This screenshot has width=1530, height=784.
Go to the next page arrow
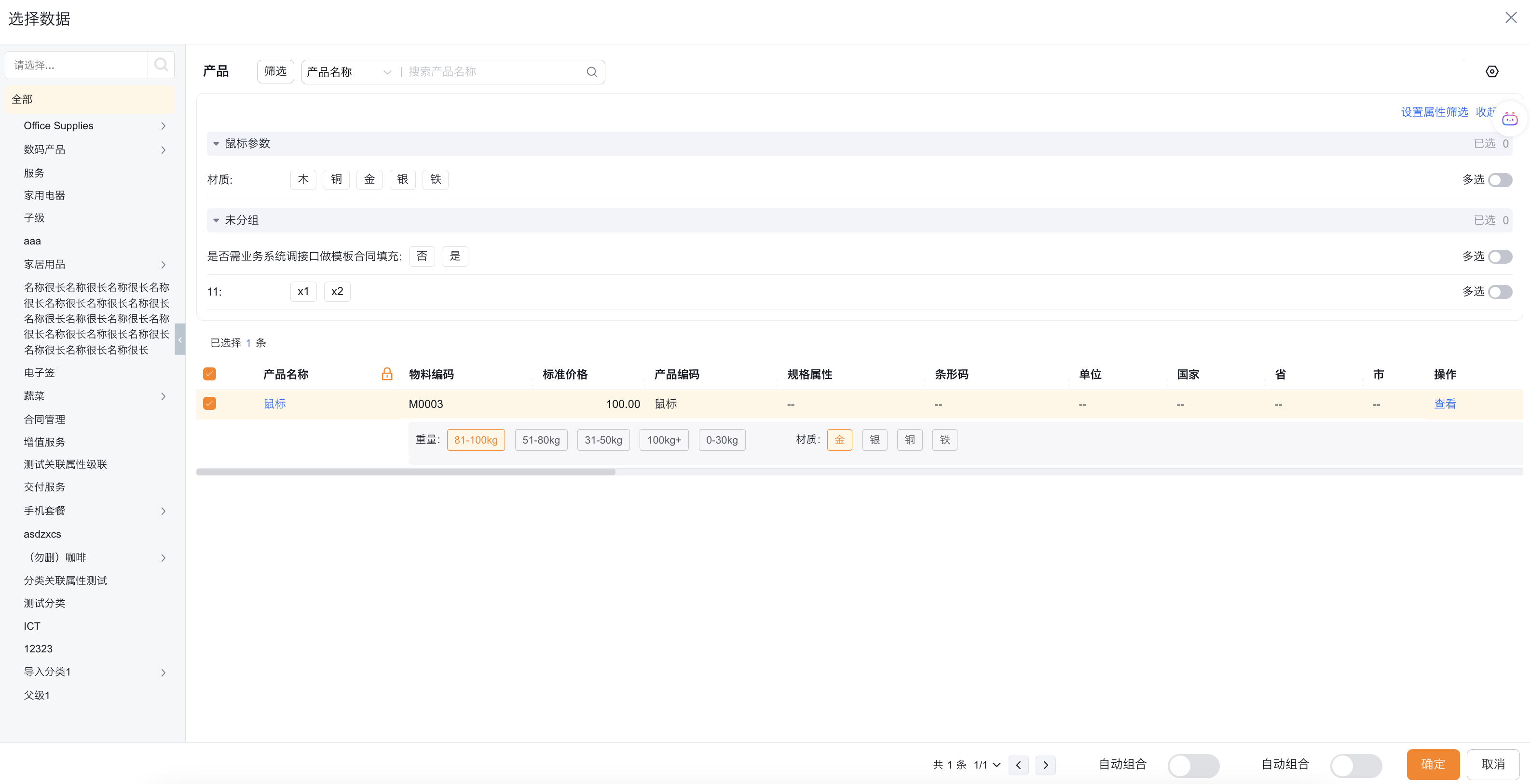(x=1045, y=764)
